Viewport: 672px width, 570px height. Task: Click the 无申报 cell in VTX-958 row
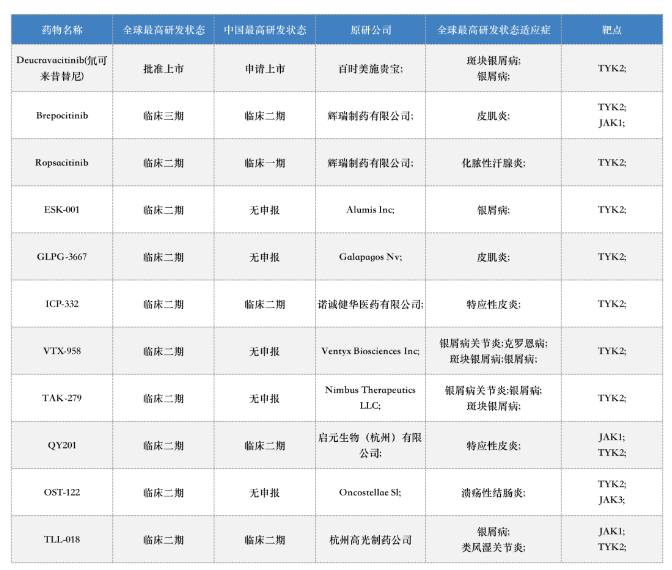(x=265, y=351)
